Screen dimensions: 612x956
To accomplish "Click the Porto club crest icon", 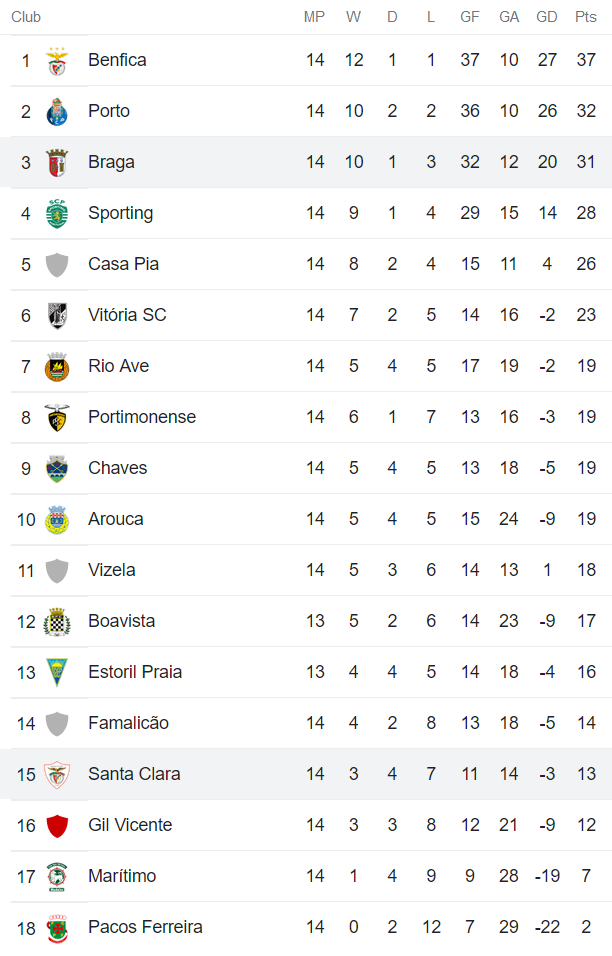I will 57,112.
